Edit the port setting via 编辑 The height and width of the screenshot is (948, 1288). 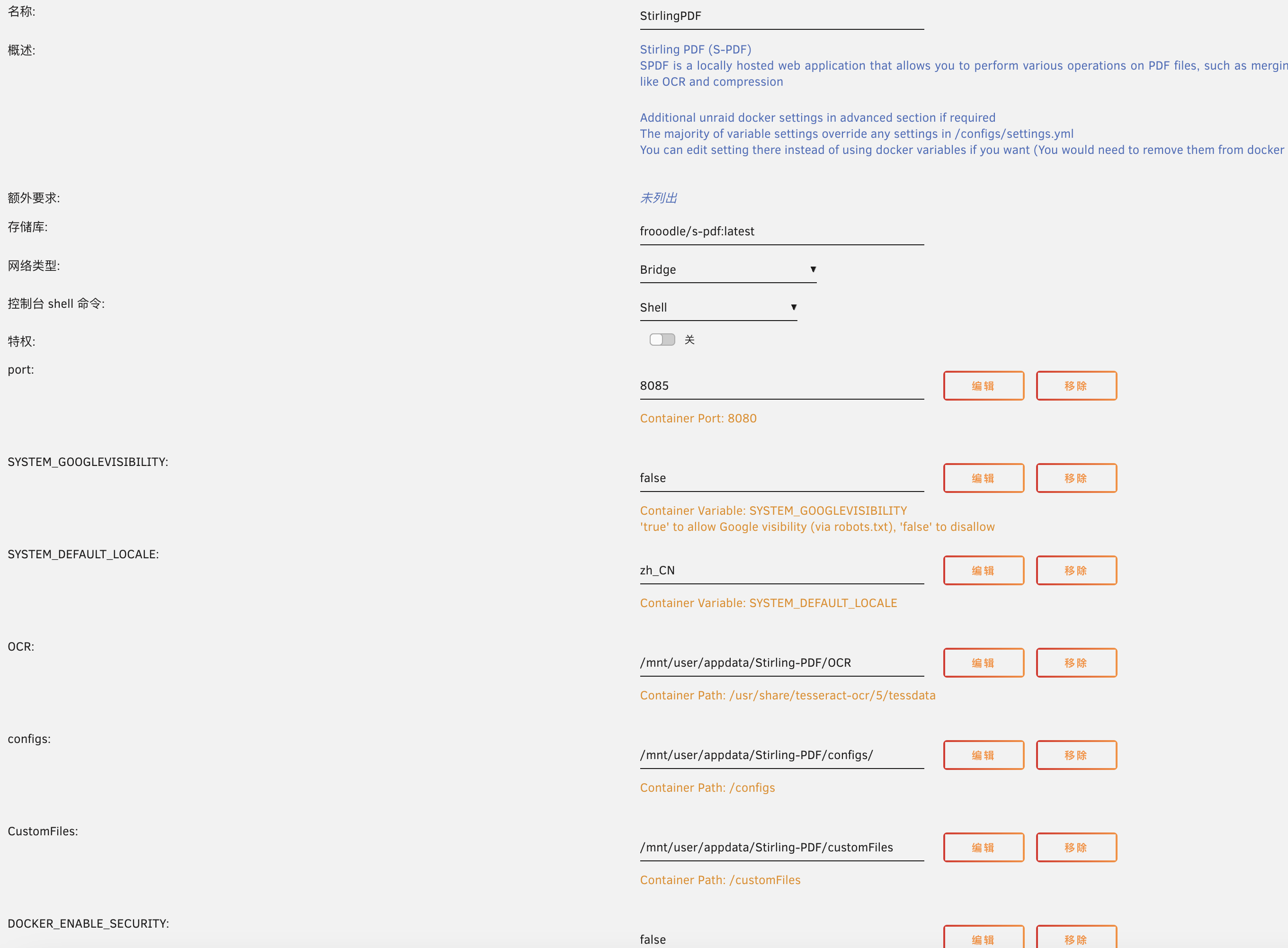point(984,385)
